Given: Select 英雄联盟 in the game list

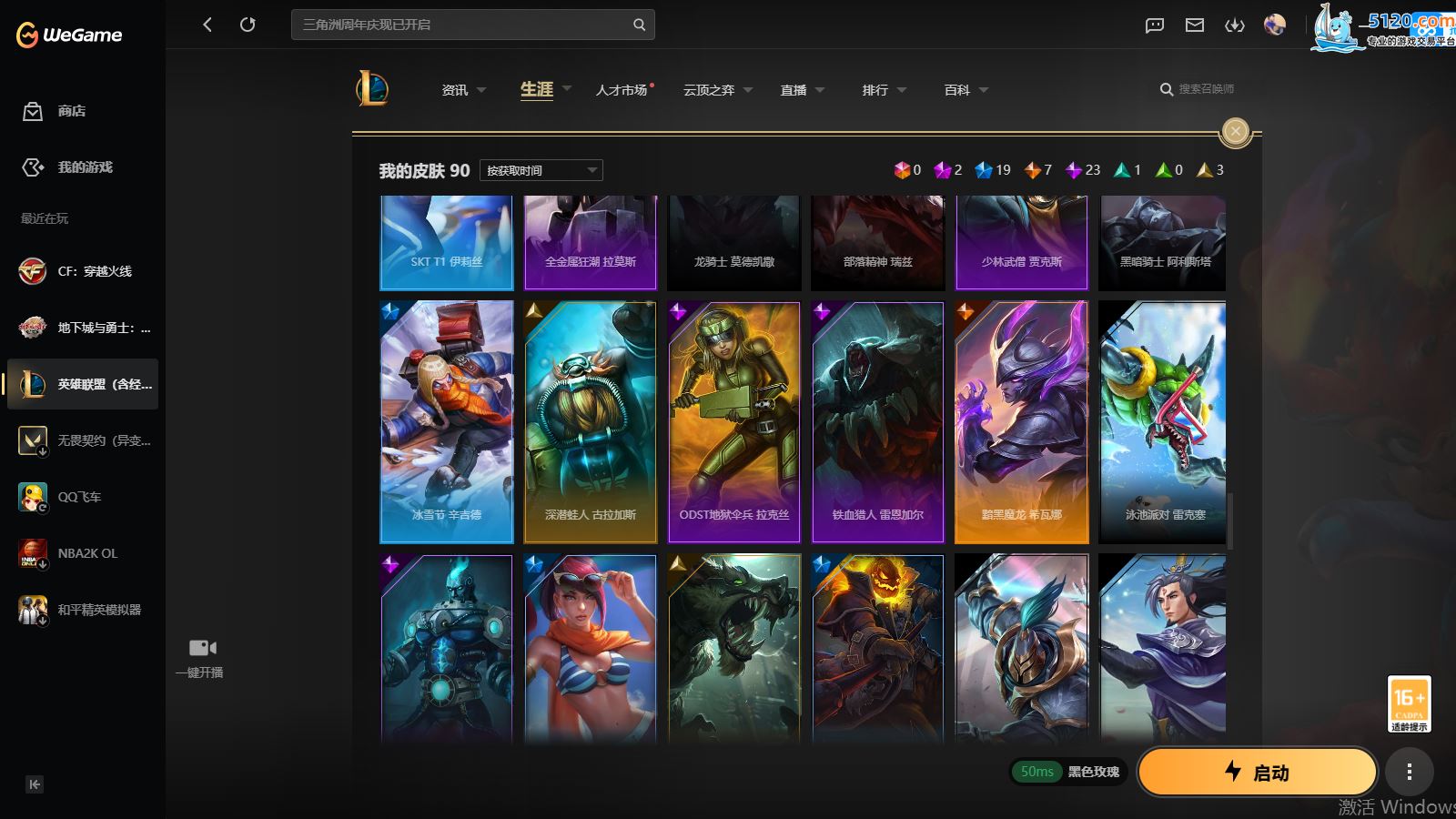Looking at the screenshot, I should 82,384.
